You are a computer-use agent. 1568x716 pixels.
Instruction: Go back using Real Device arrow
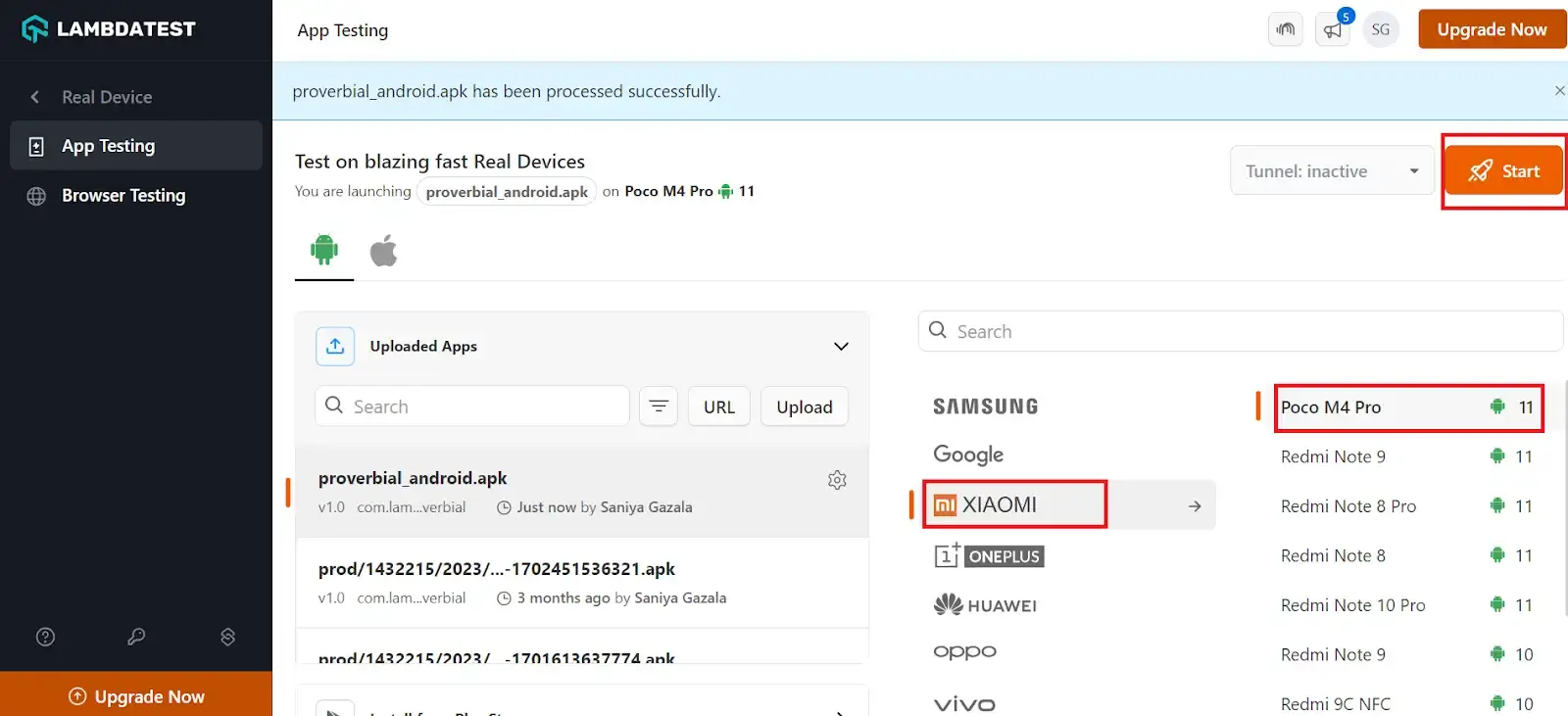35,97
